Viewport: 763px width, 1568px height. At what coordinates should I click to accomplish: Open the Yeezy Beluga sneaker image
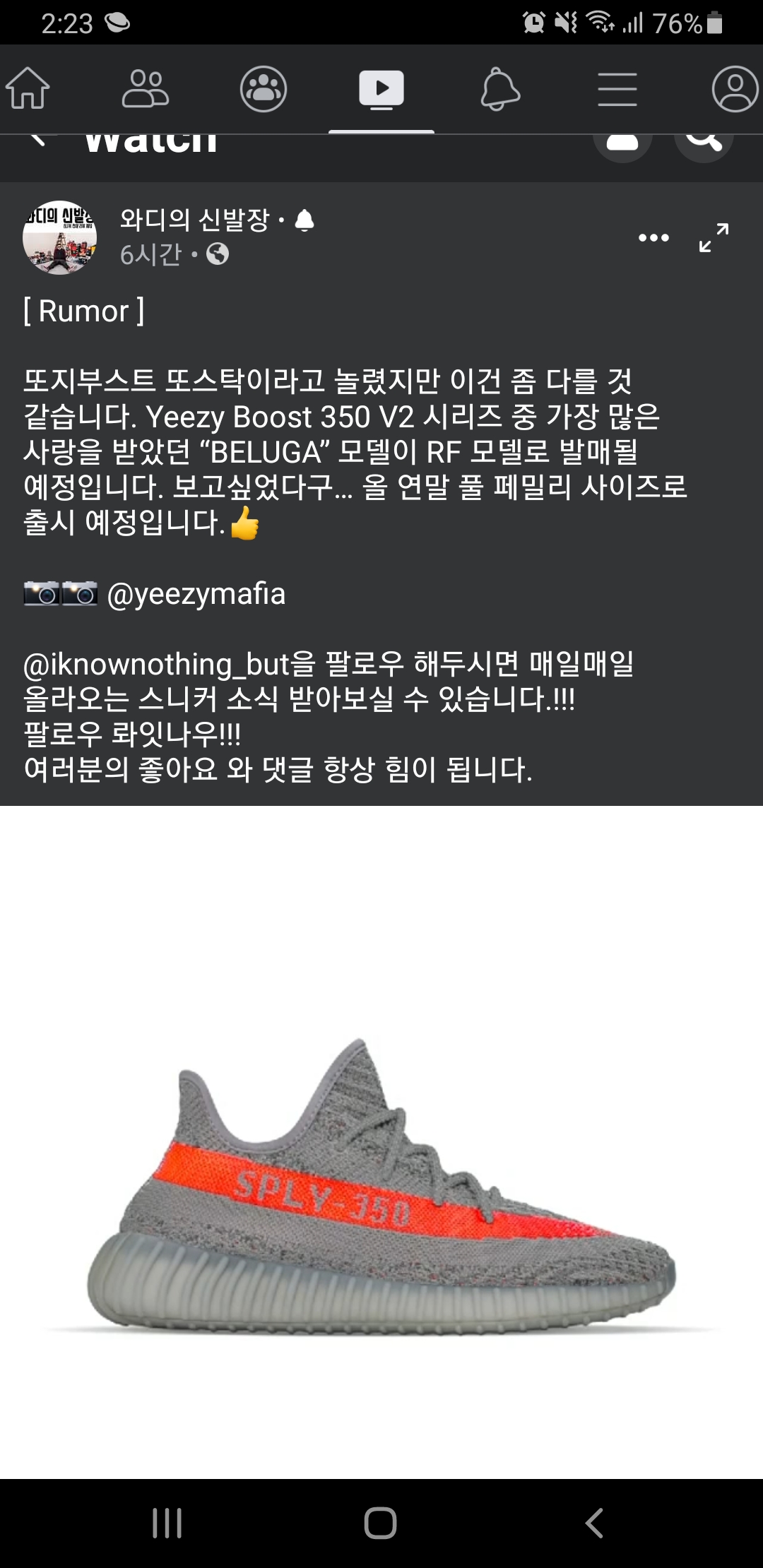click(381, 1142)
